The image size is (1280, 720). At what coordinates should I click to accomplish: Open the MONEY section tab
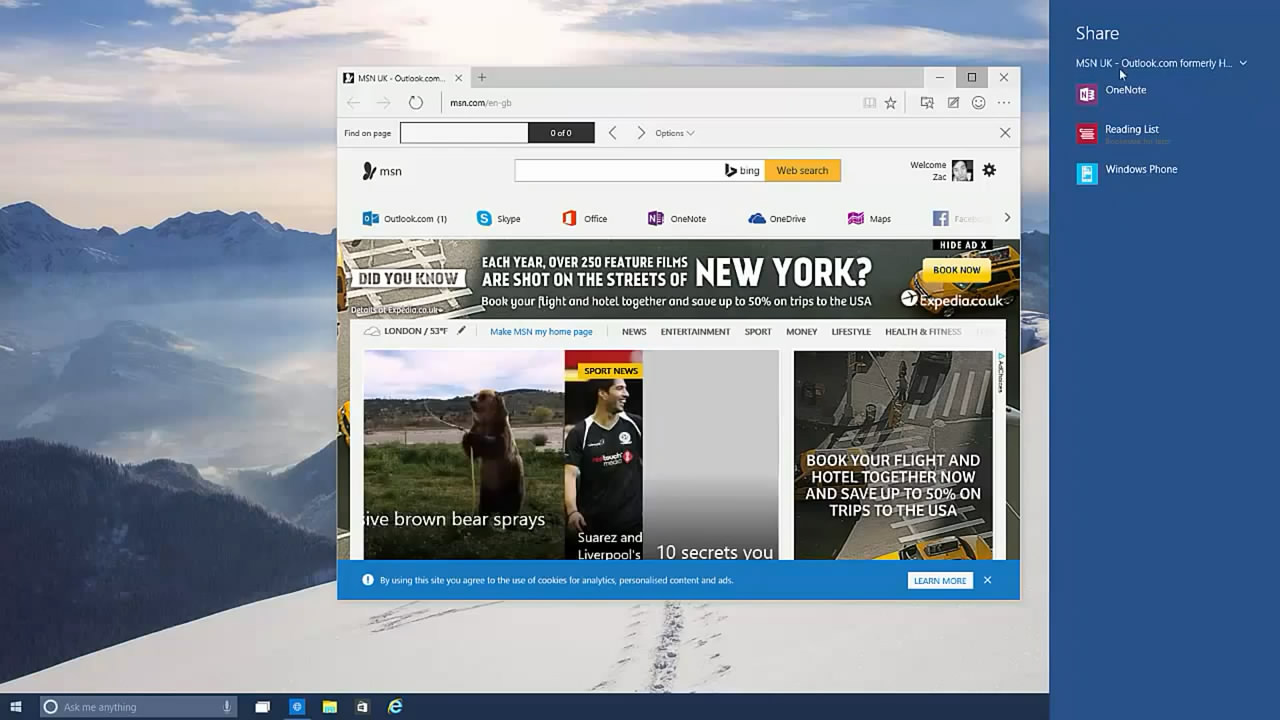pyautogui.click(x=801, y=331)
